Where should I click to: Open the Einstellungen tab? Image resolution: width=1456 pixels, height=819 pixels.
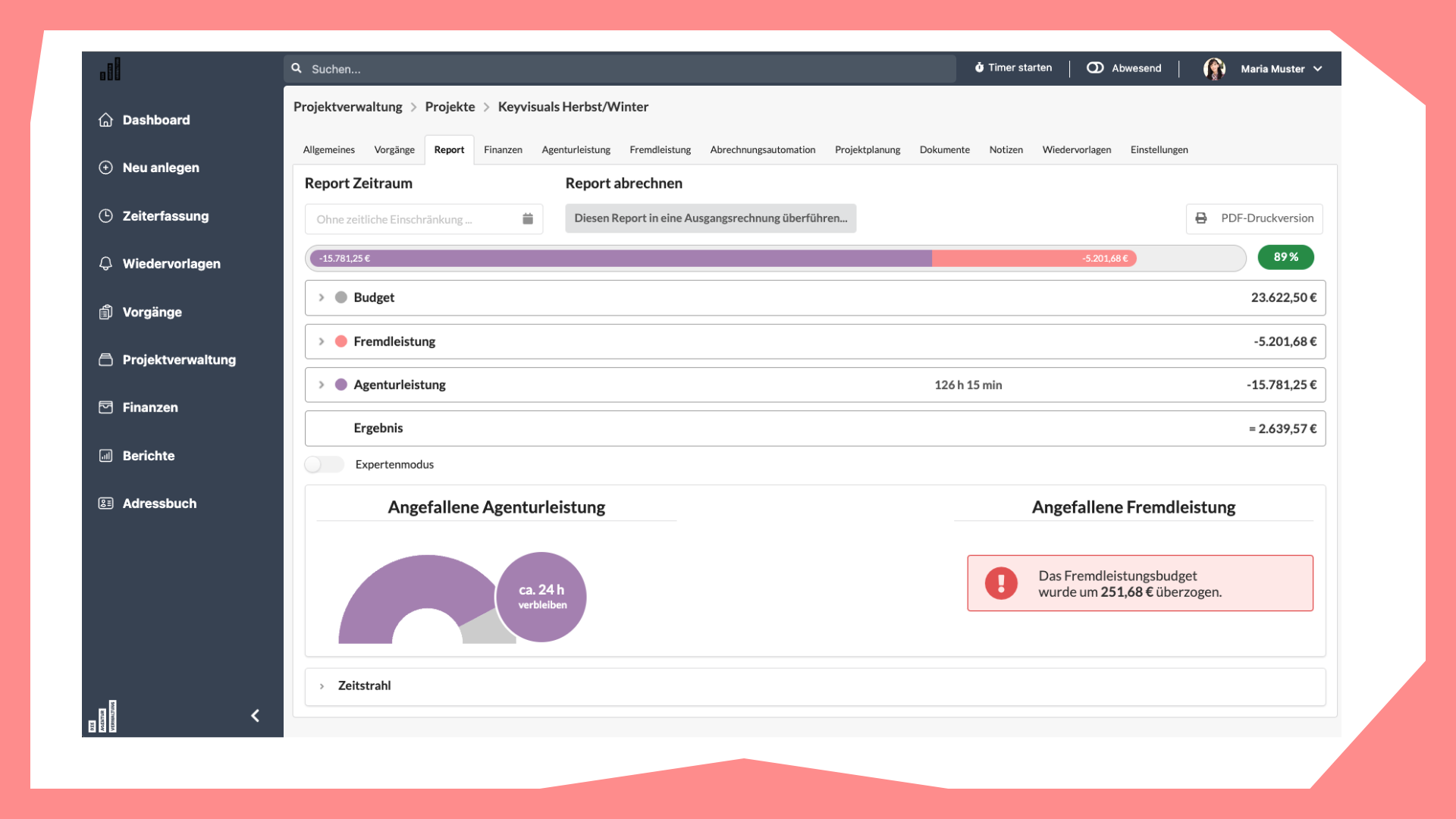coord(1159,149)
